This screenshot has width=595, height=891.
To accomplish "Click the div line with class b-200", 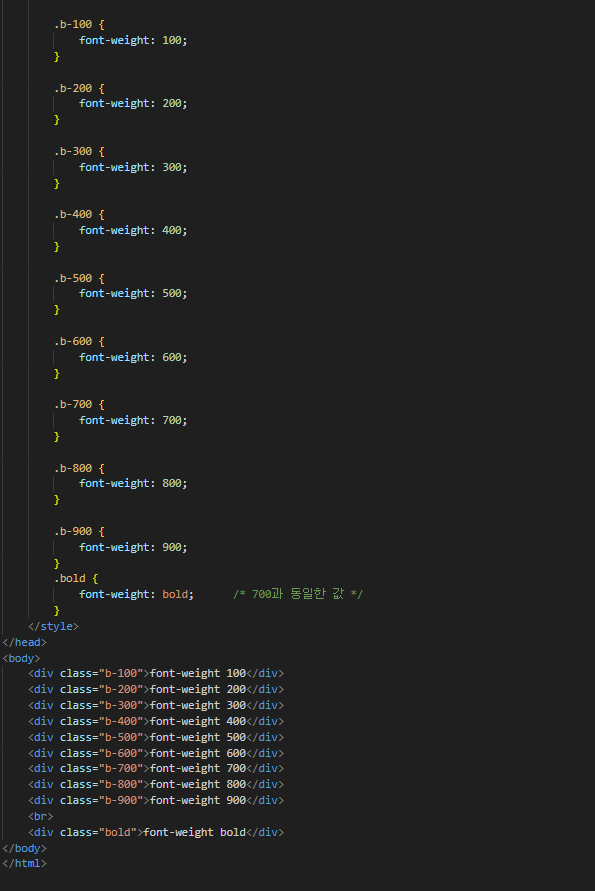I will pyautogui.click(x=156, y=689).
